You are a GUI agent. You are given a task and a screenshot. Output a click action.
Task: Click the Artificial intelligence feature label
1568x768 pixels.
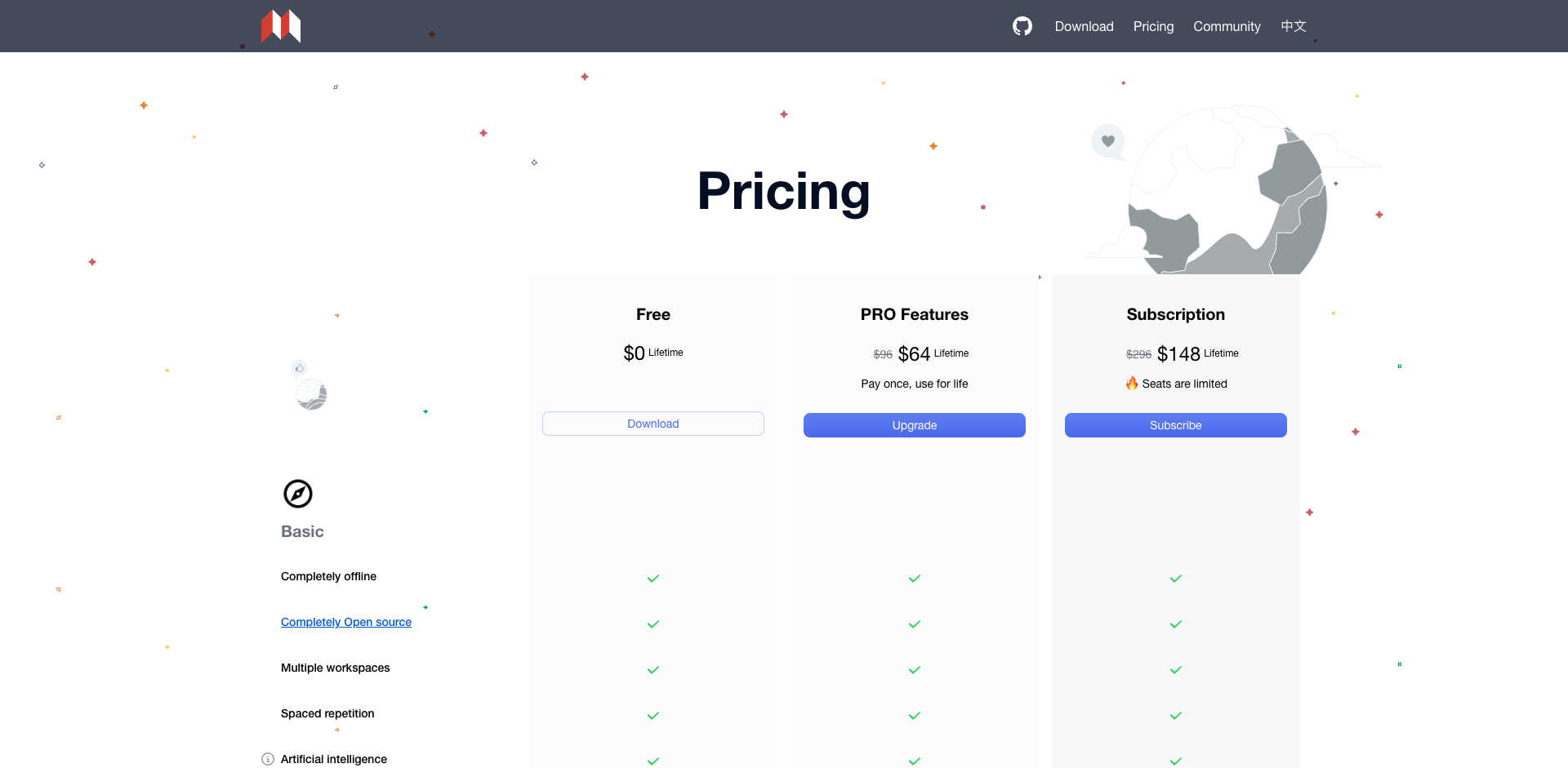coord(334,759)
